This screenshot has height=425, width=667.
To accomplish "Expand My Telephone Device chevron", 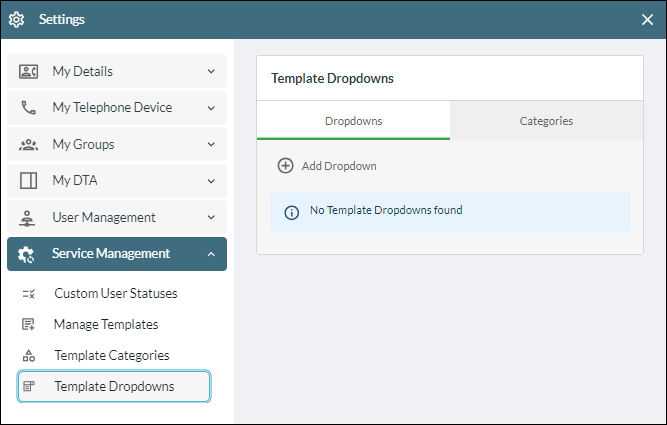I will (211, 108).
